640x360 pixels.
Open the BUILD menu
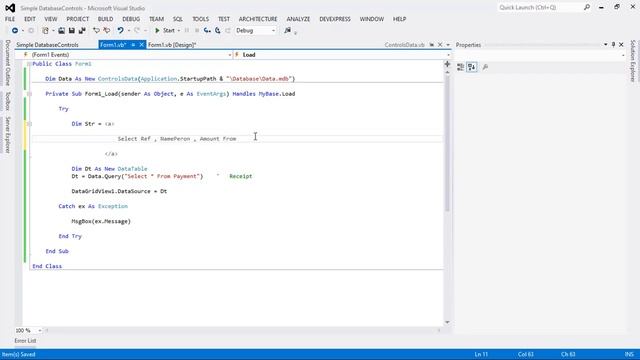click(x=105, y=19)
